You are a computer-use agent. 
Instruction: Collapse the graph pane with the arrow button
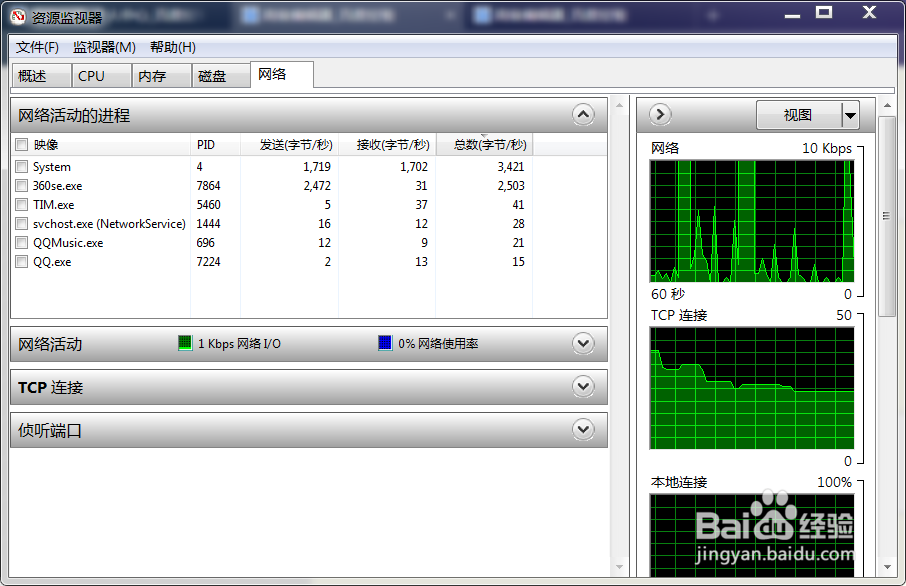tap(660, 114)
